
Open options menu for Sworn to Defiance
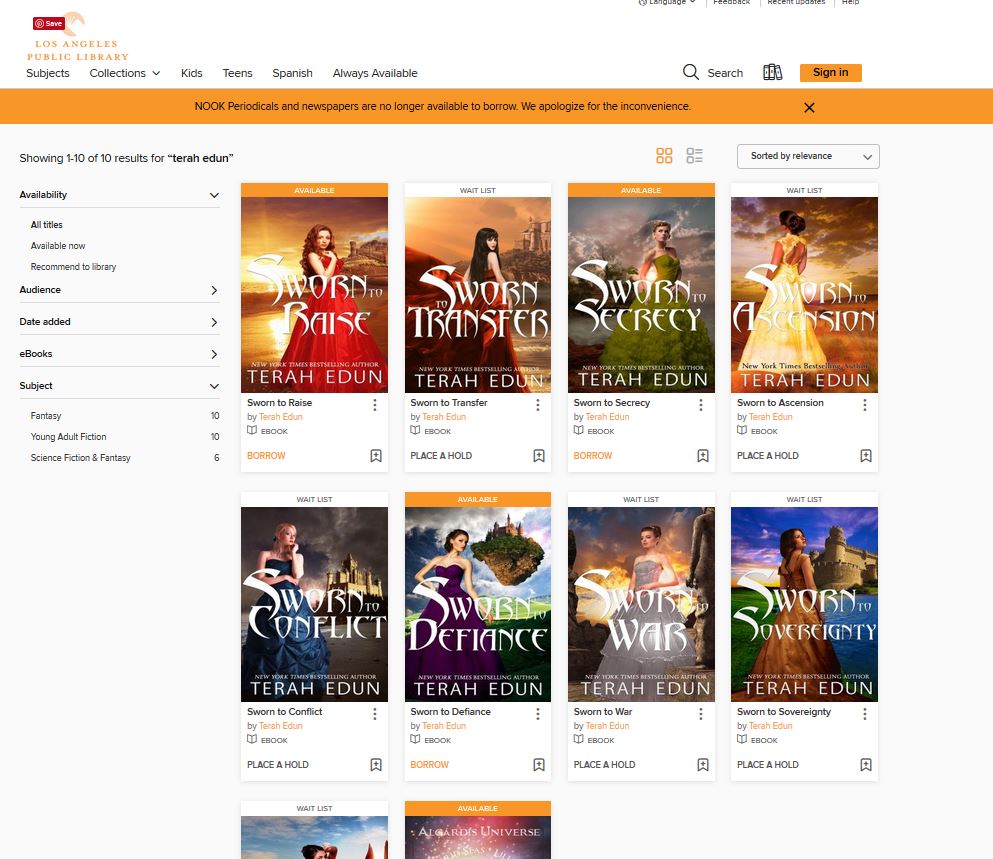[538, 714]
